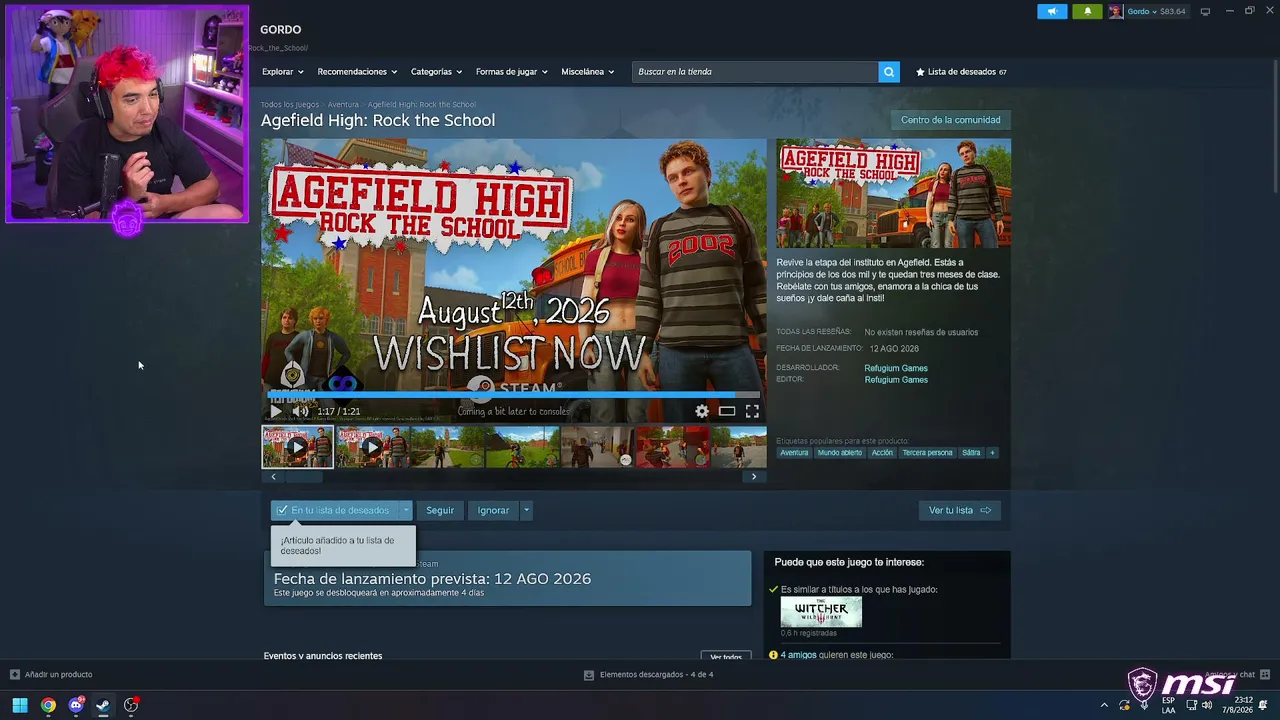Play the Agefield High trailer
Screen dimensions: 1280x720
(x=276, y=411)
